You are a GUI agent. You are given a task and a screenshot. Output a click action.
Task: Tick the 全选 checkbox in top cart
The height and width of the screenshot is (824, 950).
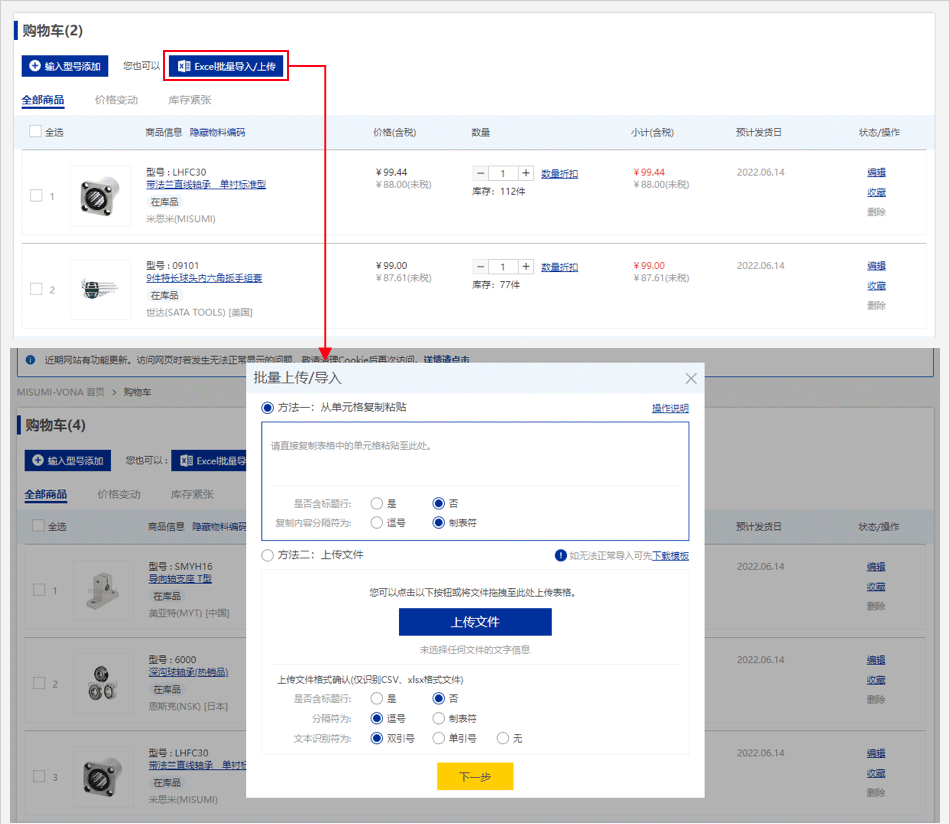click(36, 132)
